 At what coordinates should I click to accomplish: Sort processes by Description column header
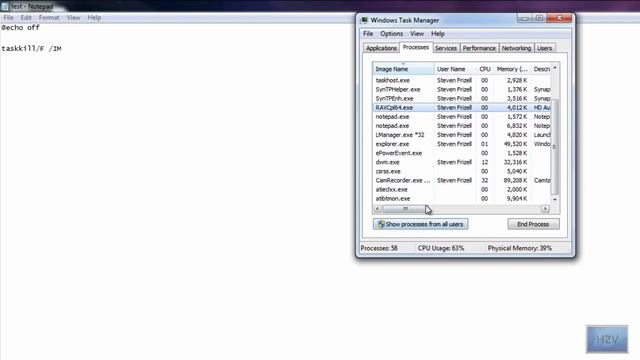coord(541,69)
